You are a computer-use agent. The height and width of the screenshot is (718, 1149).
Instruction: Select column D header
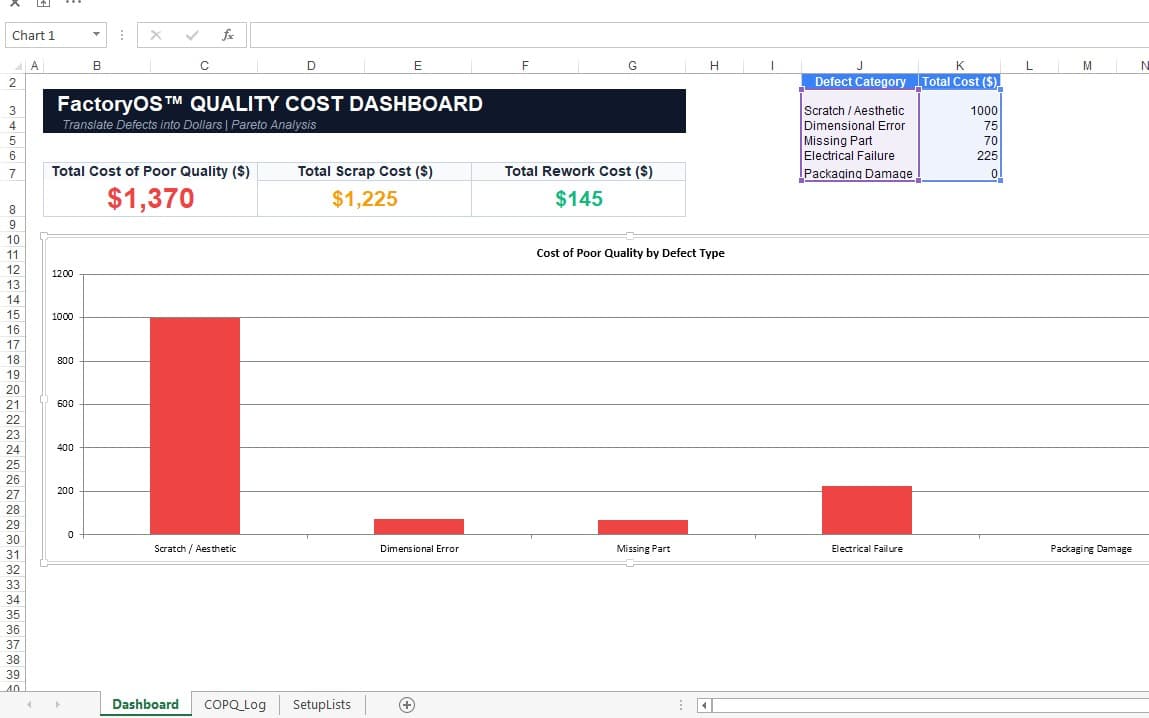pos(311,66)
